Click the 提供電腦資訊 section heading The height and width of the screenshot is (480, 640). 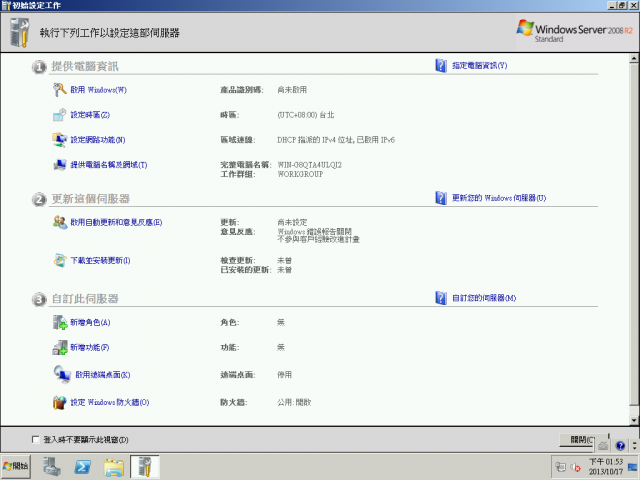point(85,66)
